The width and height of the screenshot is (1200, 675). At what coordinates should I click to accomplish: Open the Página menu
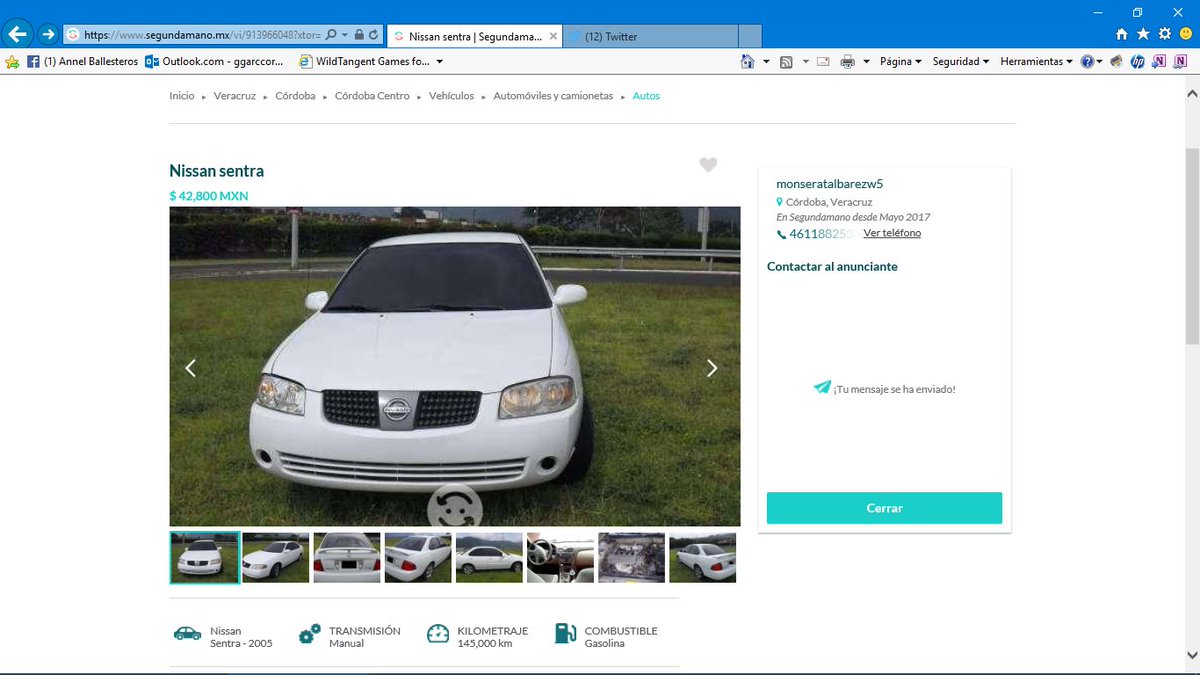(900, 62)
